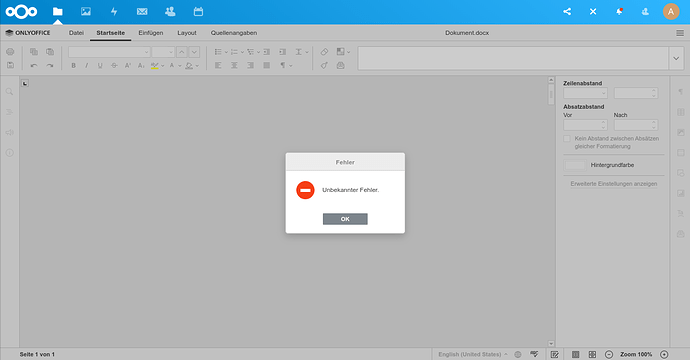Screen dimensions: 690x360
Task: Open the numbered list dropdown
Action: [242, 52]
